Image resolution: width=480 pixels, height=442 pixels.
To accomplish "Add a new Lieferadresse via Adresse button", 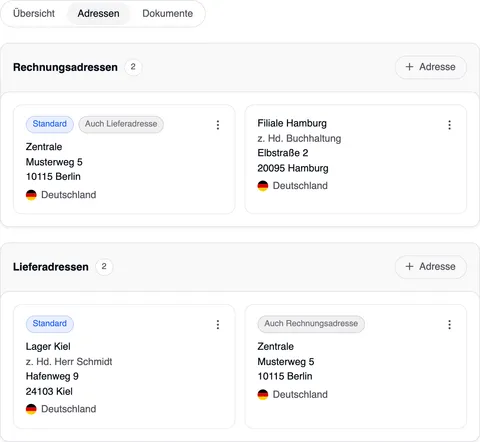I will pos(431,267).
